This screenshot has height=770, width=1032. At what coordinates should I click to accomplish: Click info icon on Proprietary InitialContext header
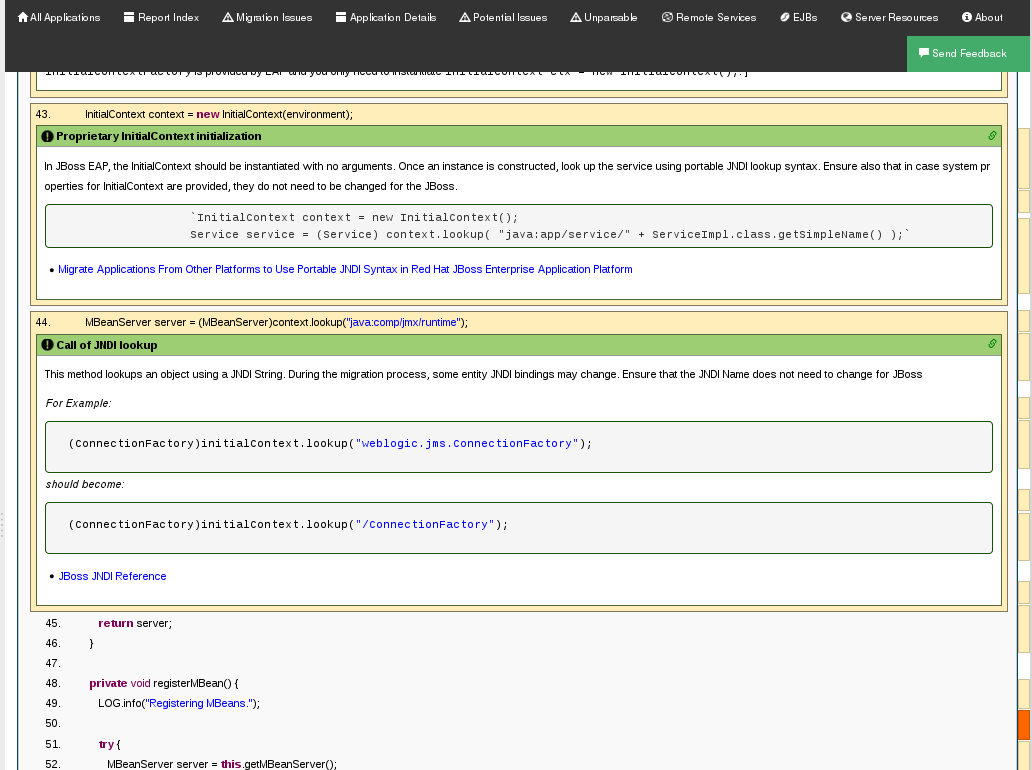pyautogui.click(x=48, y=135)
